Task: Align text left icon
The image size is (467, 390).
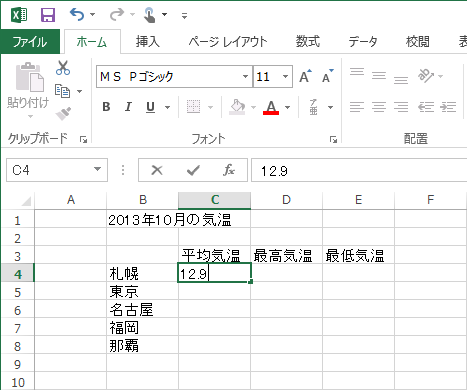Action: pos(357,107)
